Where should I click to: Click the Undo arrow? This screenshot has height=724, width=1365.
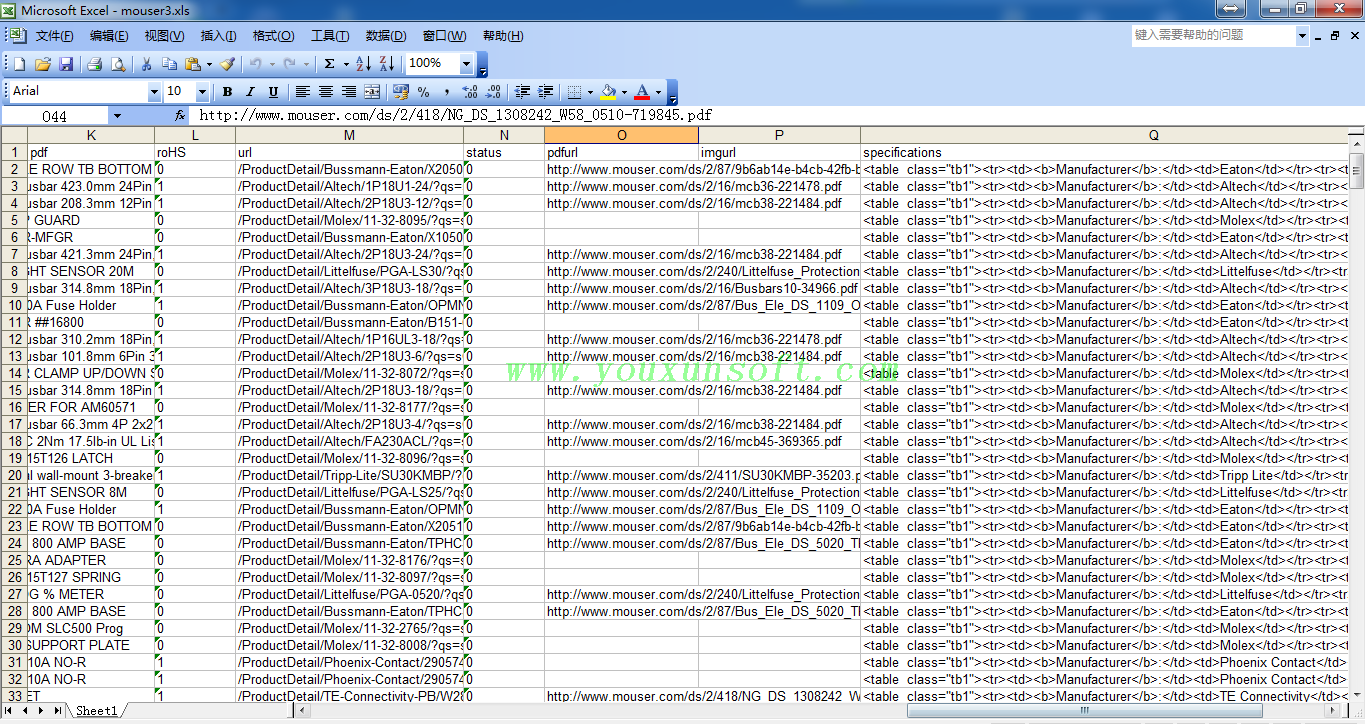pyautogui.click(x=255, y=64)
